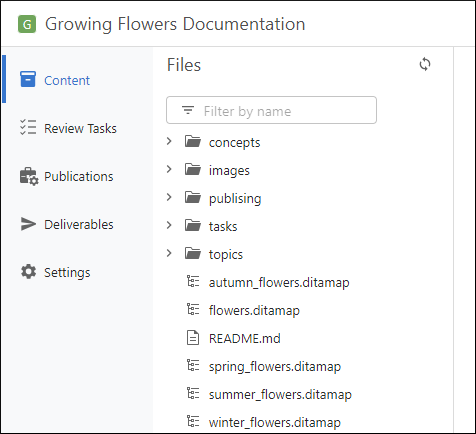Click the autumn_flowers.ditamap map icon
Image resolution: width=476 pixels, height=434 pixels.
pyautogui.click(x=193, y=282)
